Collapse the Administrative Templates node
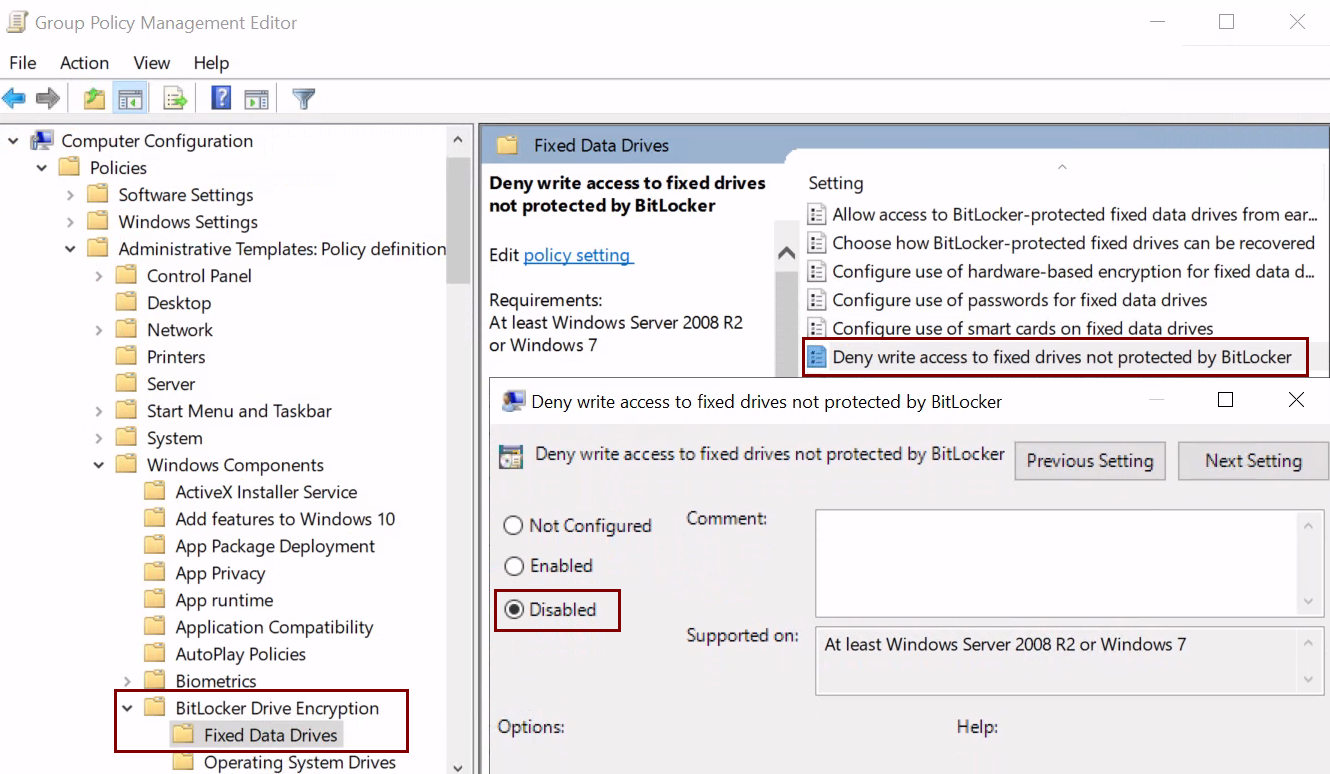1330x774 pixels. click(x=70, y=249)
